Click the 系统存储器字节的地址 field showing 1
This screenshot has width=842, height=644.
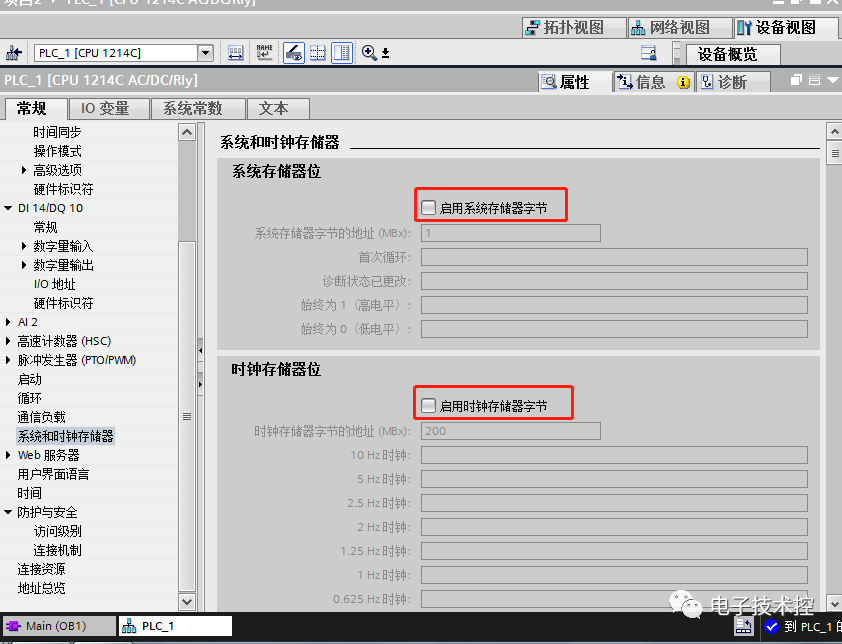click(511, 233)
